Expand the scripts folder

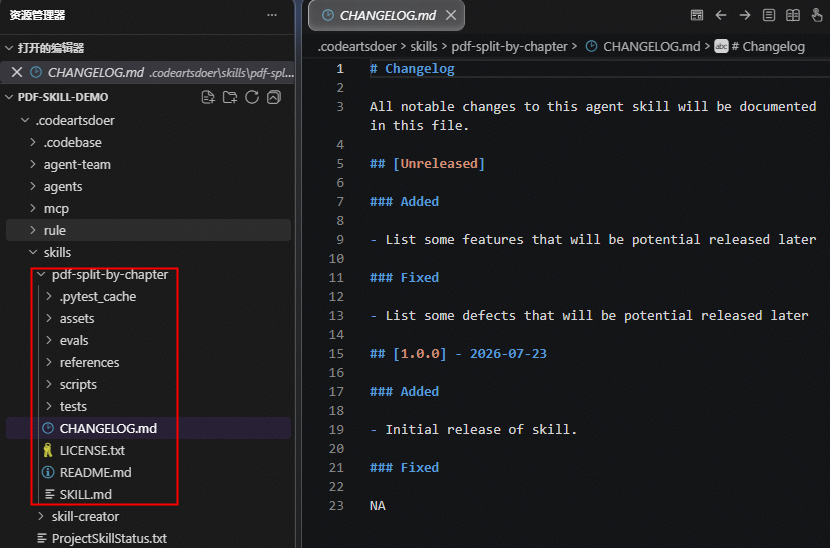pos(49,384)
